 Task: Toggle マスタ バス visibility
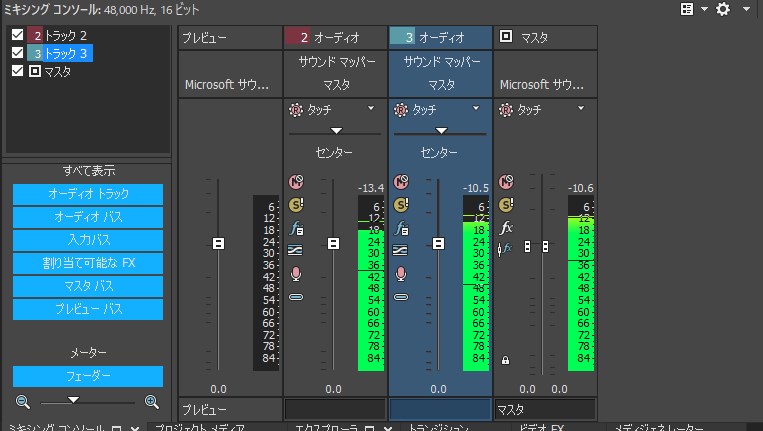click(88, 286)
